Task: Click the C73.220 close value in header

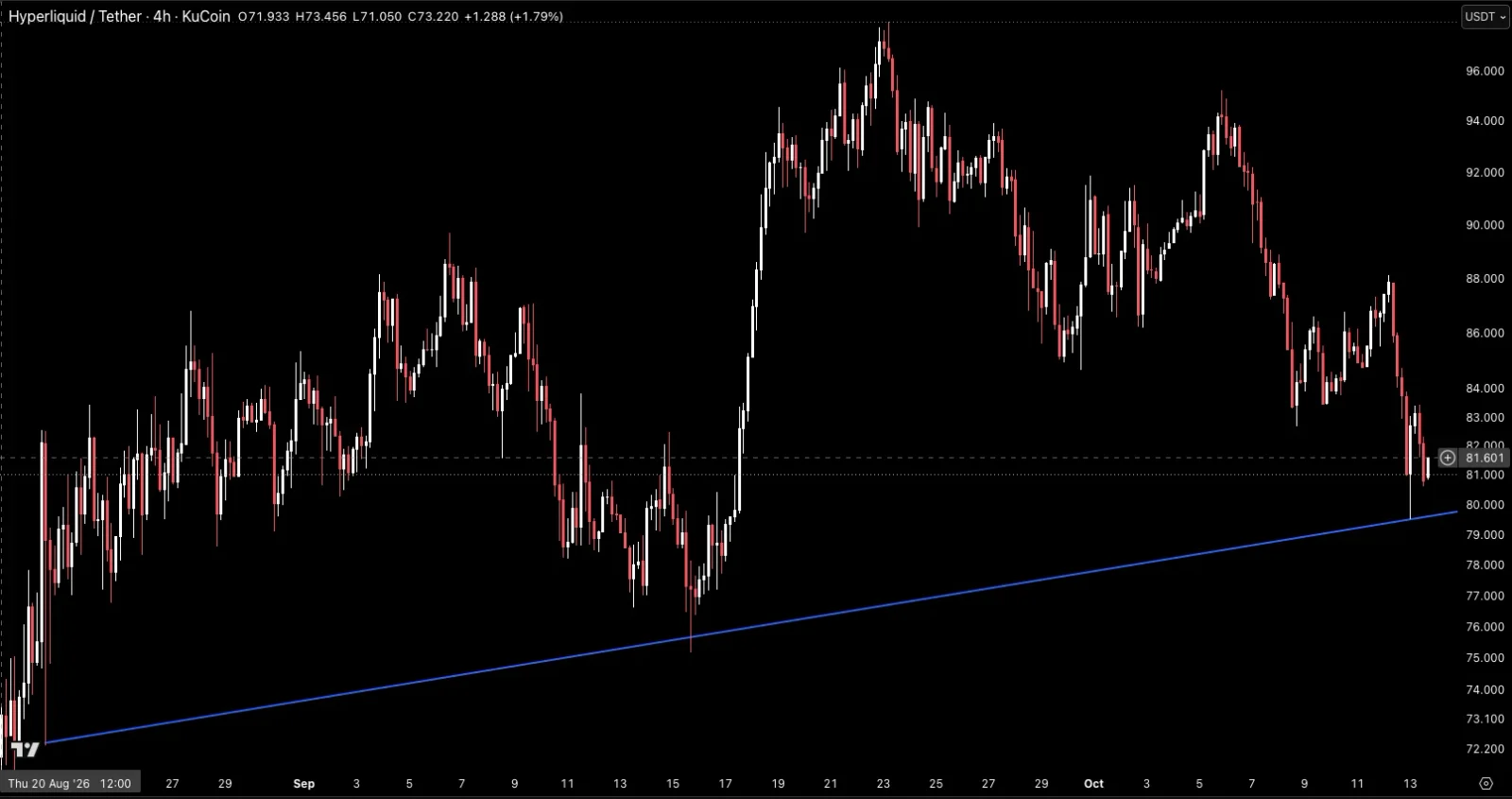Action: pos(433,16)
